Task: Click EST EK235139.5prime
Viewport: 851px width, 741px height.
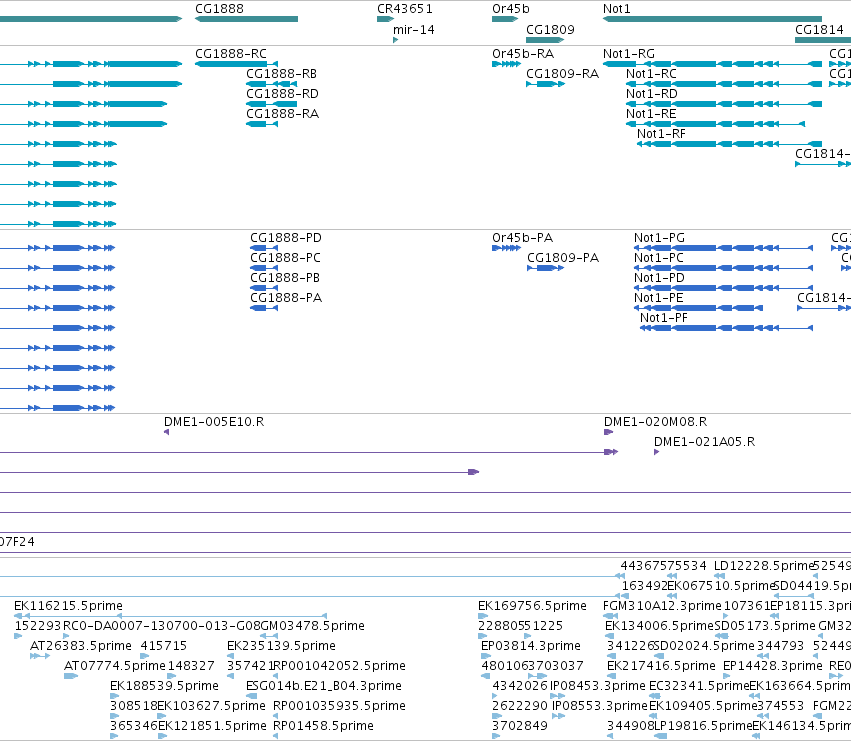Action: pos(281,646)
